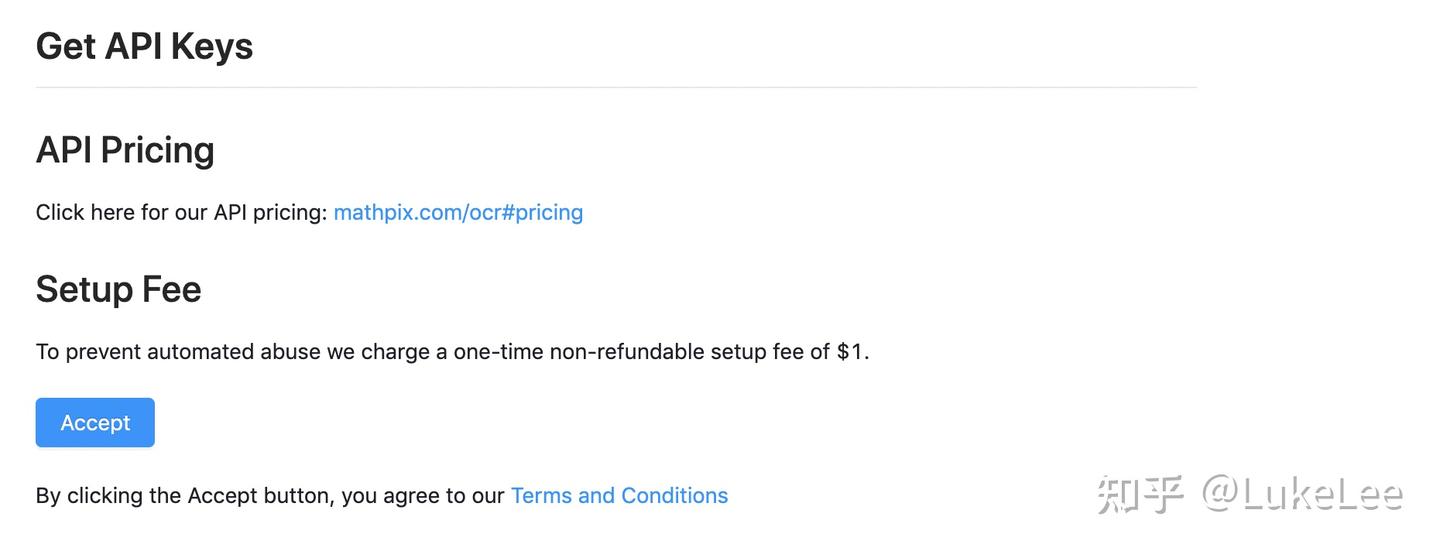Open the Terms and Conditions link
The image size is (1440, 551).
pyautogui.click(x=619, y=496)
